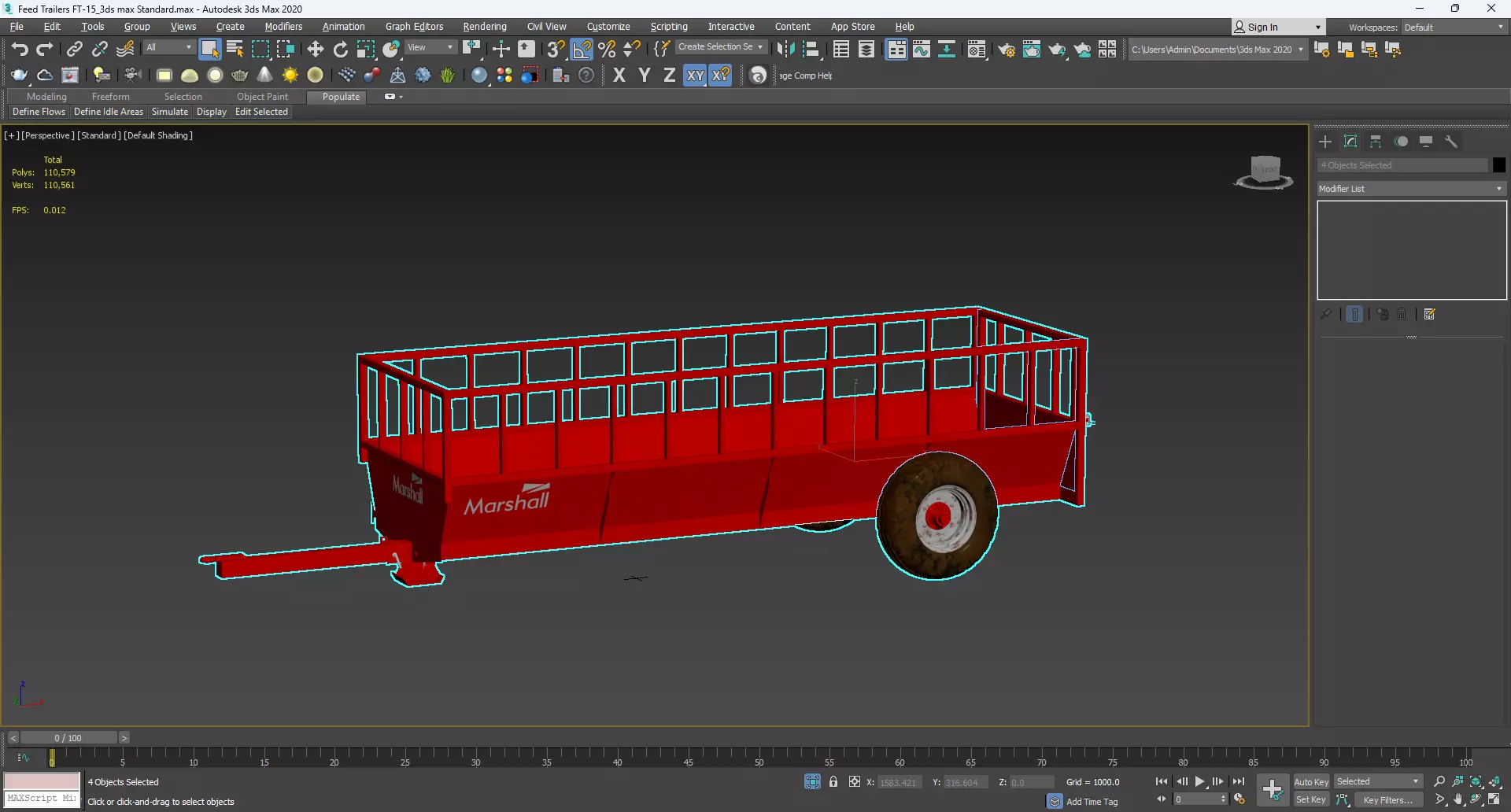Screen dimensions: 1511x812
Task: Toggle Window/Crossing selection mode
Action: [x=285, y=50]
